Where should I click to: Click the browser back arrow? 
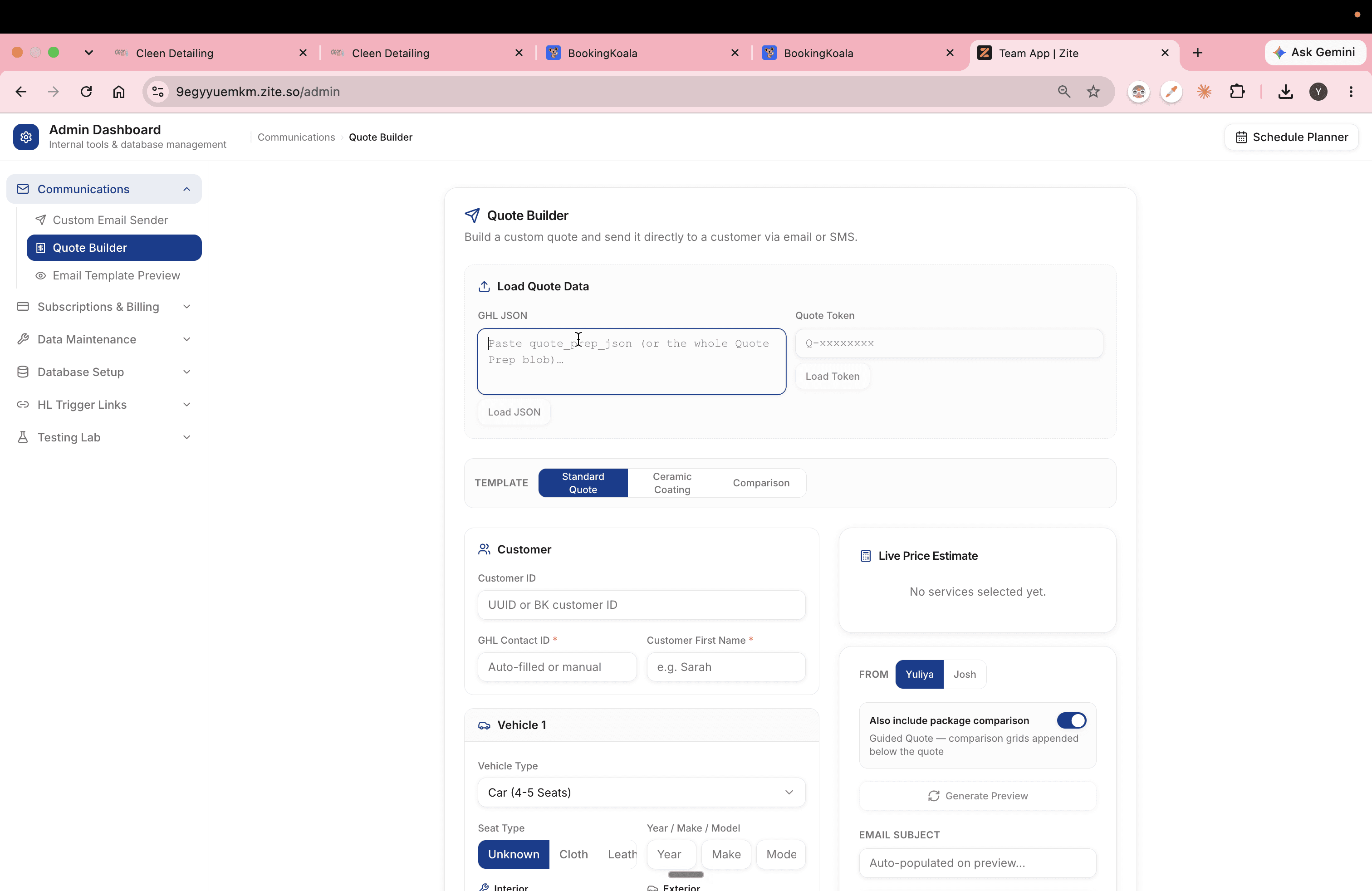click(21, 92)
